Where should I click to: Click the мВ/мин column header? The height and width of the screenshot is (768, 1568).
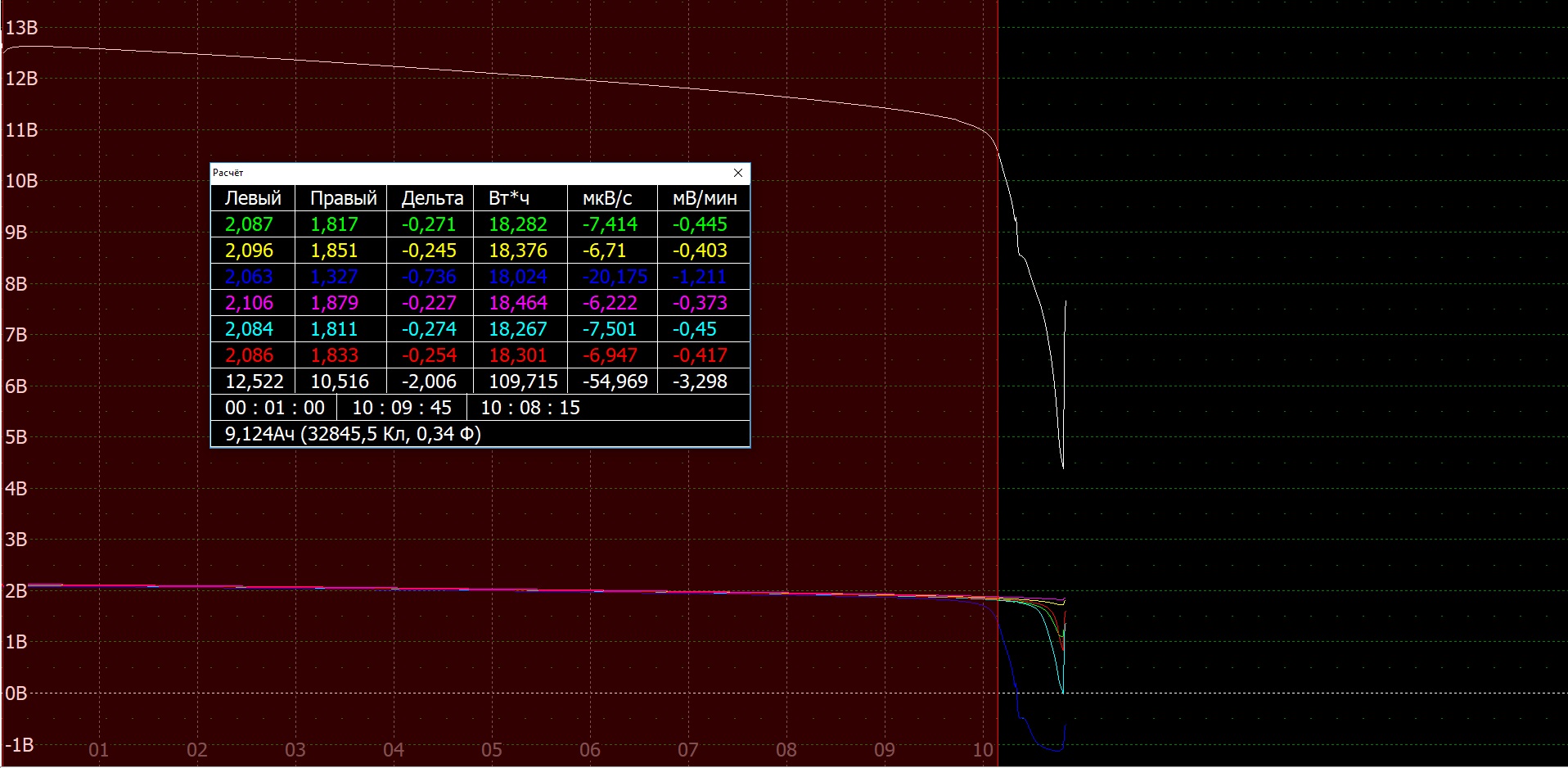[x=705, y=198]
